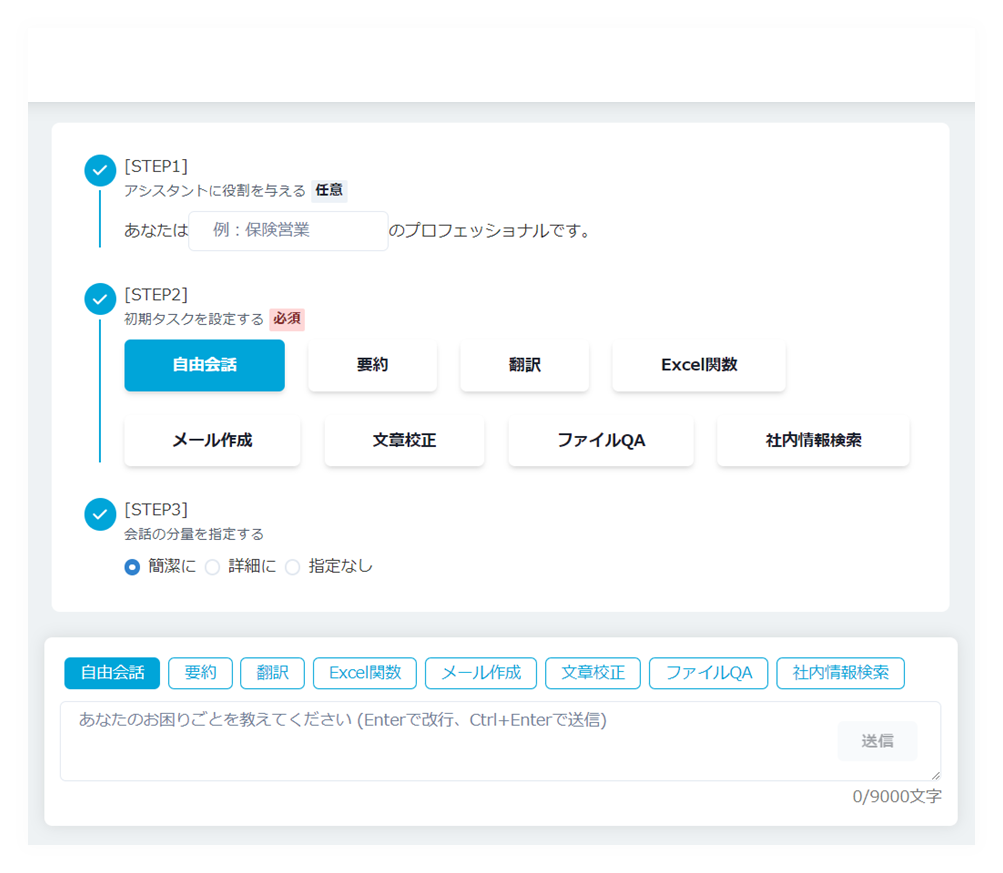Switch to the 文章校正 tab above chat box

(x=593, y=673)
